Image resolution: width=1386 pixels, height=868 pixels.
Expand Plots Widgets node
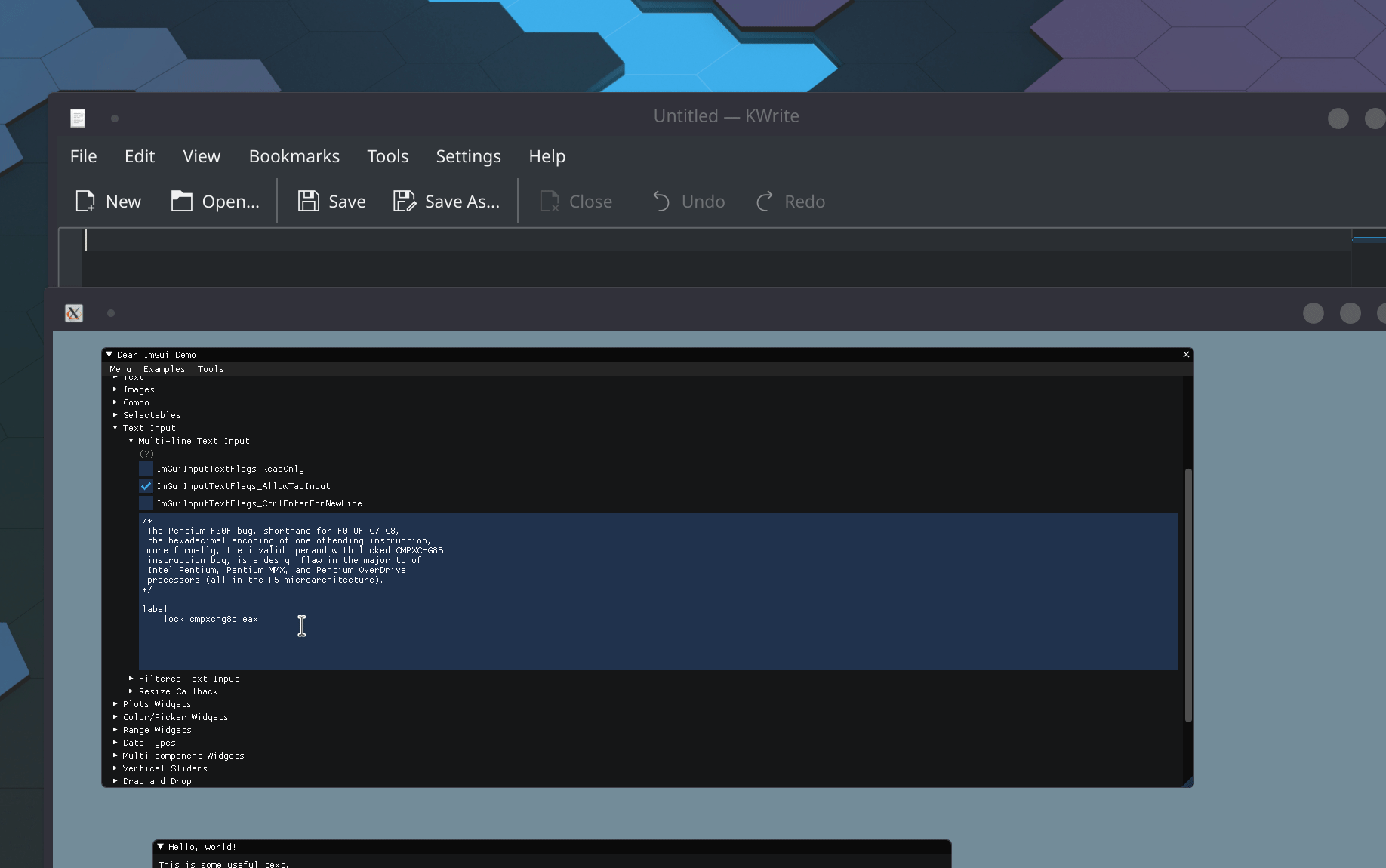115,704
